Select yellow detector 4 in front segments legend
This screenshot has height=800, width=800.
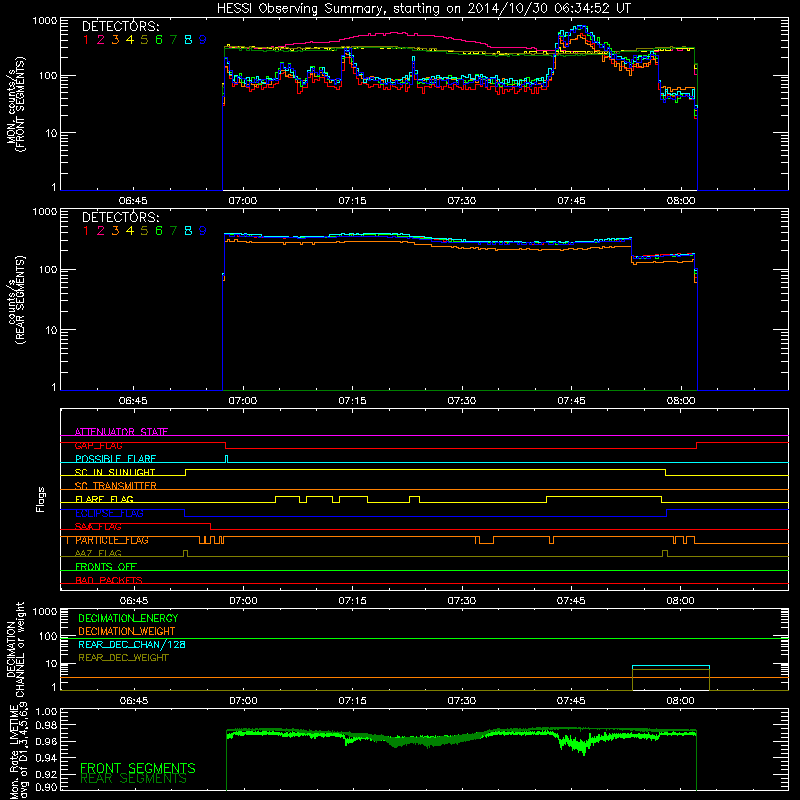point(130,40)
